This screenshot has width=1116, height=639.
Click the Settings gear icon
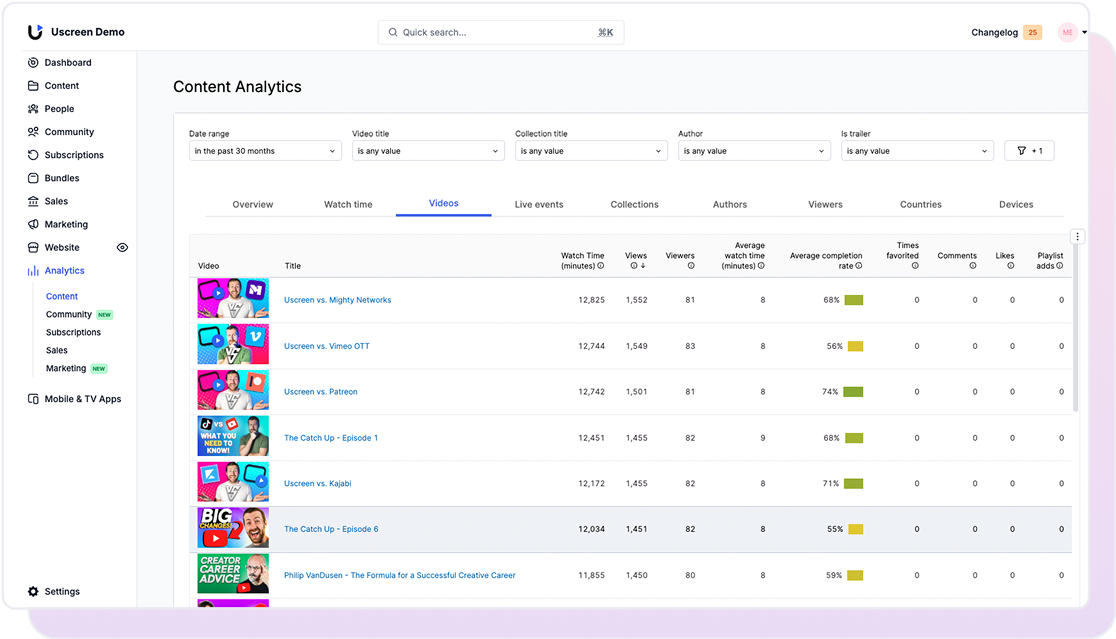[33, 592]
